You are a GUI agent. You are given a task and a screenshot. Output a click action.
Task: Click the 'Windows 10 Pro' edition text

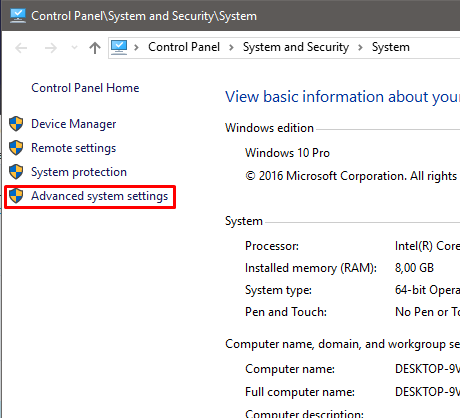point(287,153)
